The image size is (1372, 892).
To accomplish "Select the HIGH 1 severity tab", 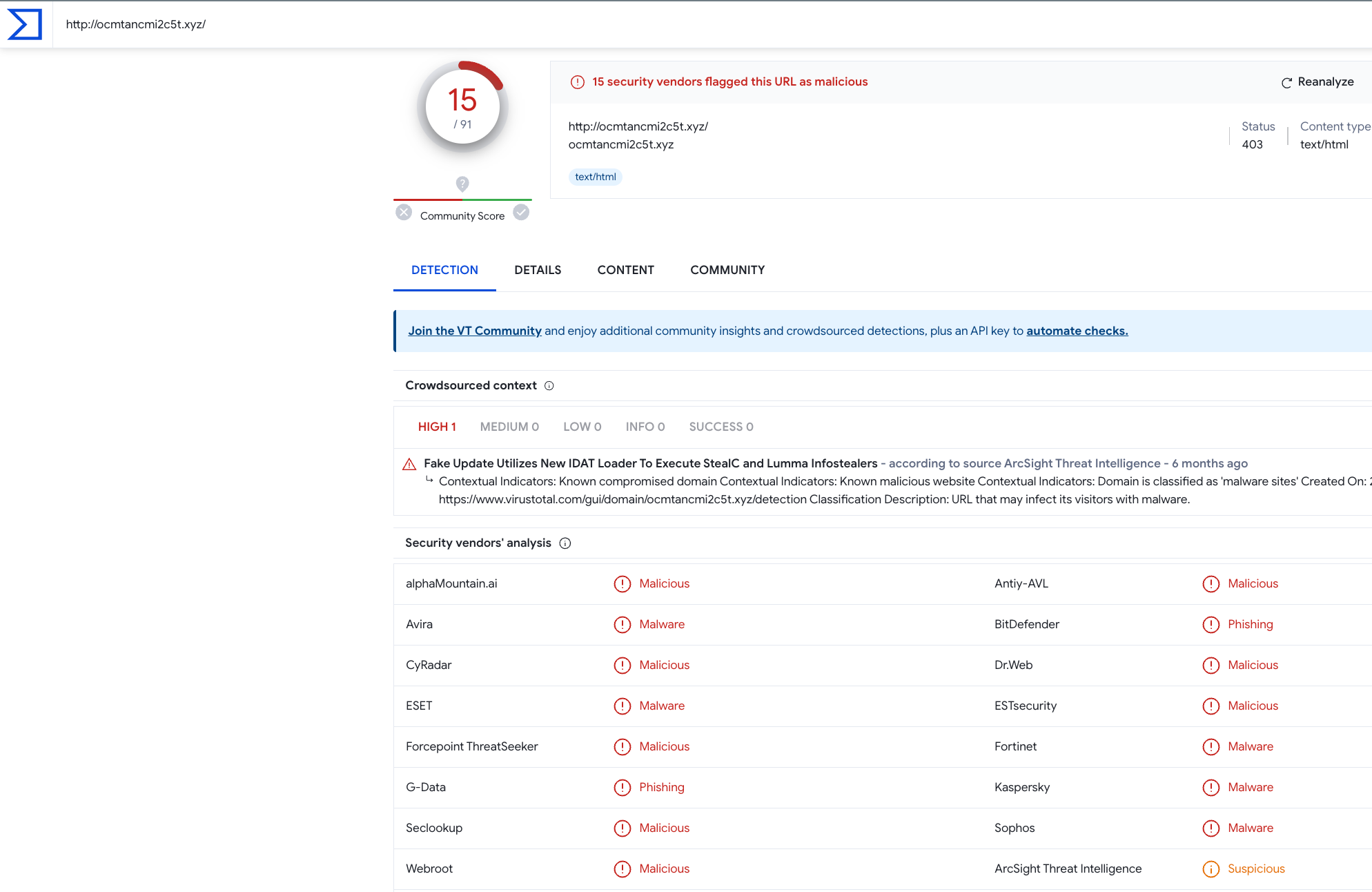I will point(437,427).
